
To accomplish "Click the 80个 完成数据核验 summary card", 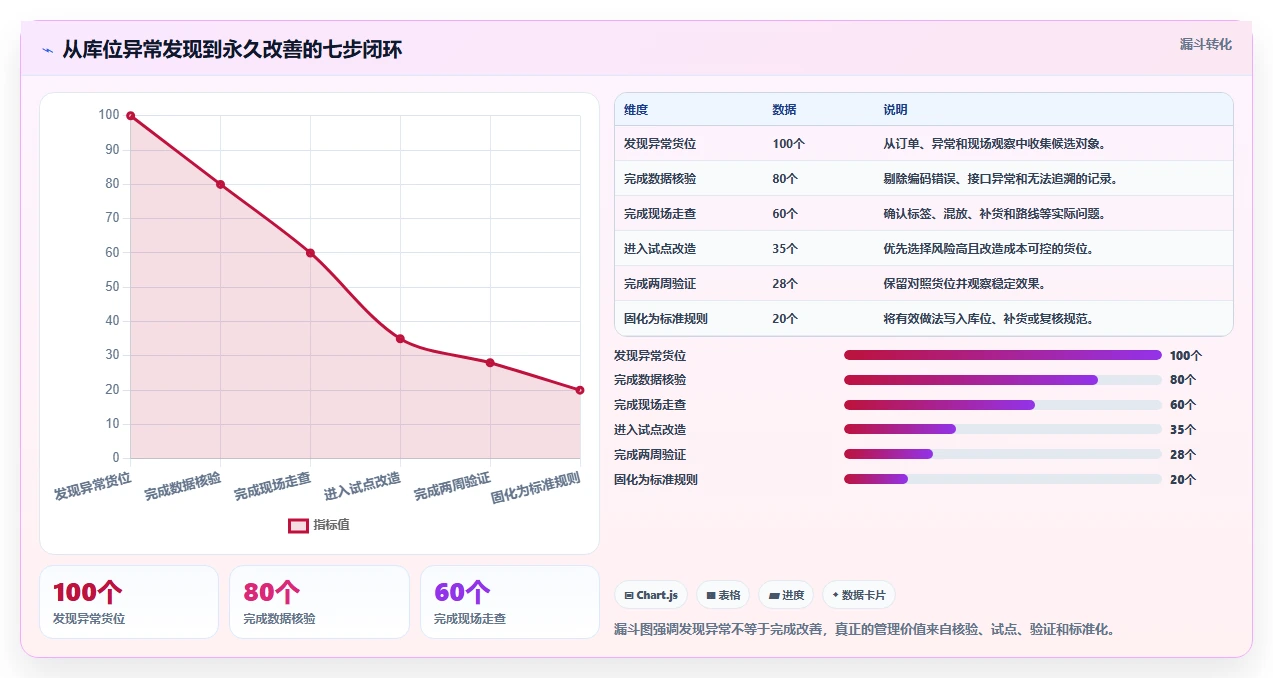I will (x=319, y=602).
